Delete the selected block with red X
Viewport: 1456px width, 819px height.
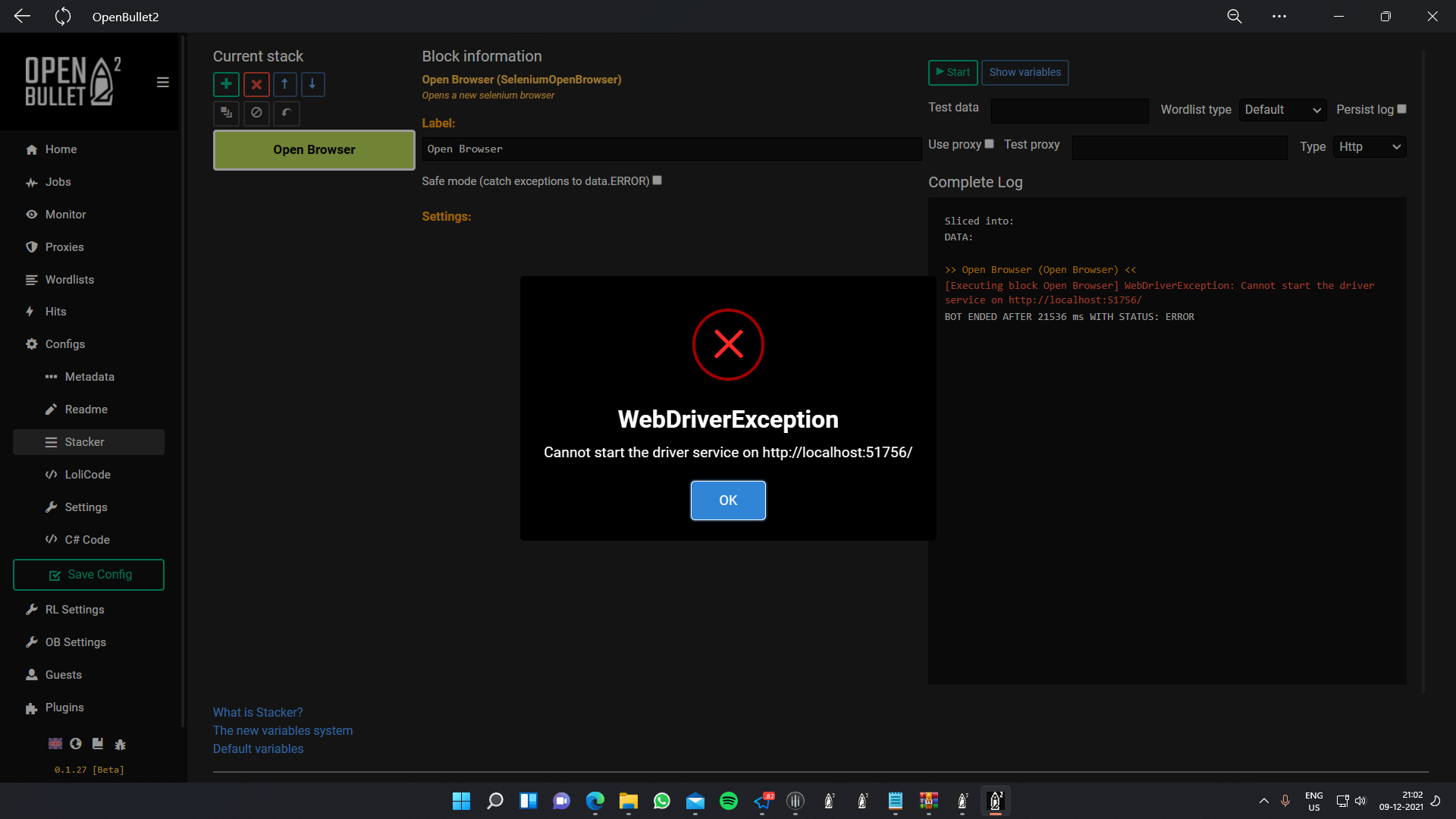(x=256, y=84)
